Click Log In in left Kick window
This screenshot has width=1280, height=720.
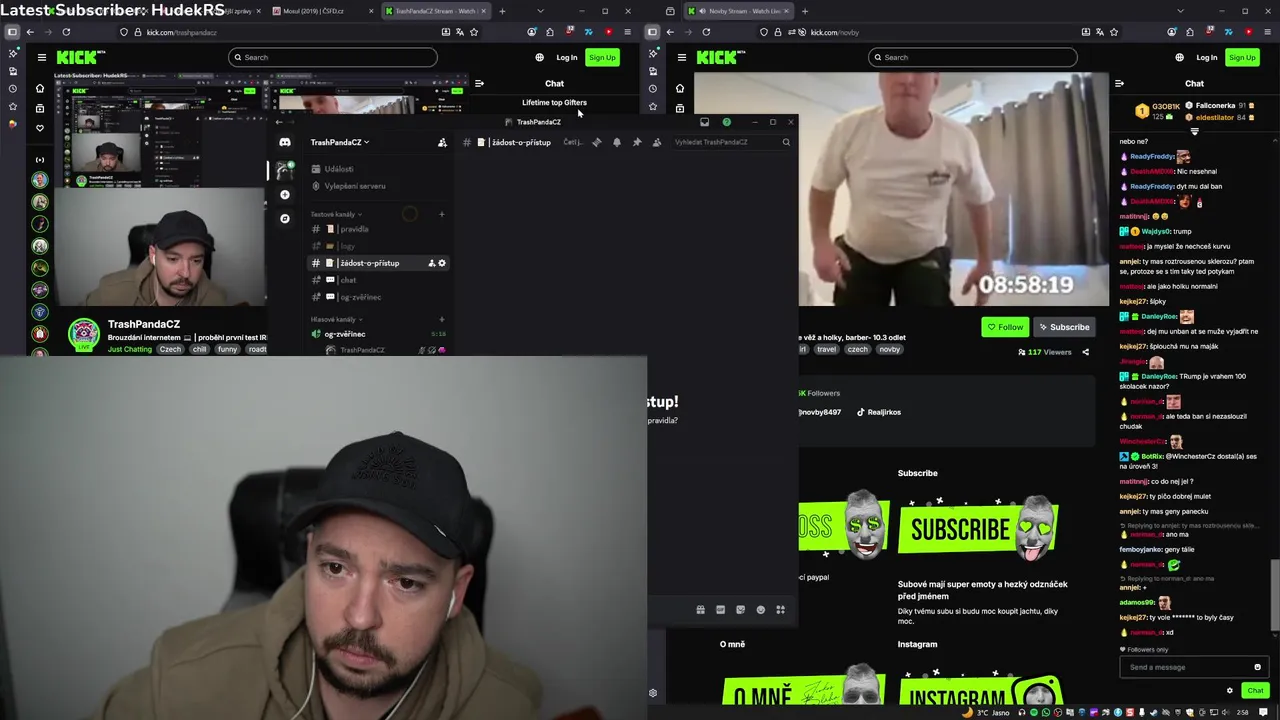coord(567,57)
